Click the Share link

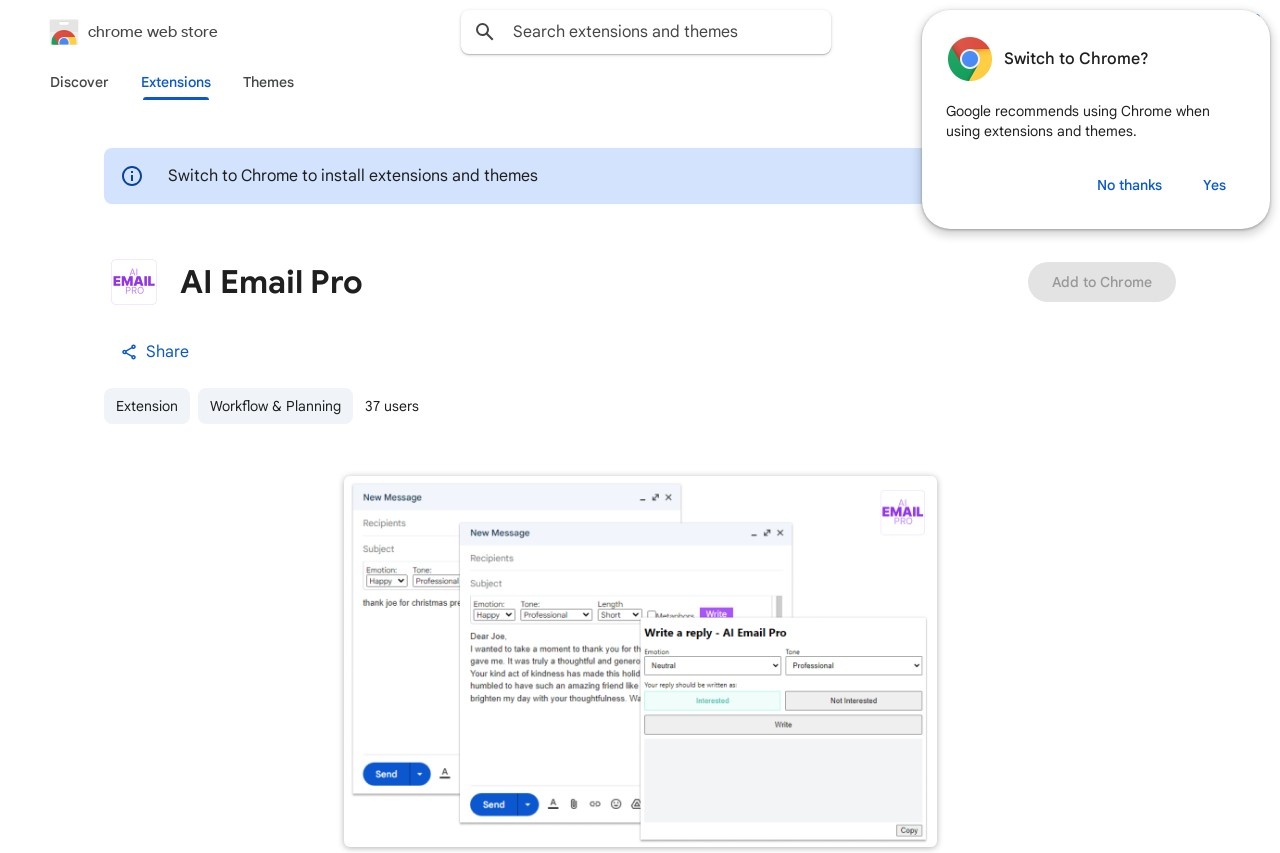(x=155, y=352)
